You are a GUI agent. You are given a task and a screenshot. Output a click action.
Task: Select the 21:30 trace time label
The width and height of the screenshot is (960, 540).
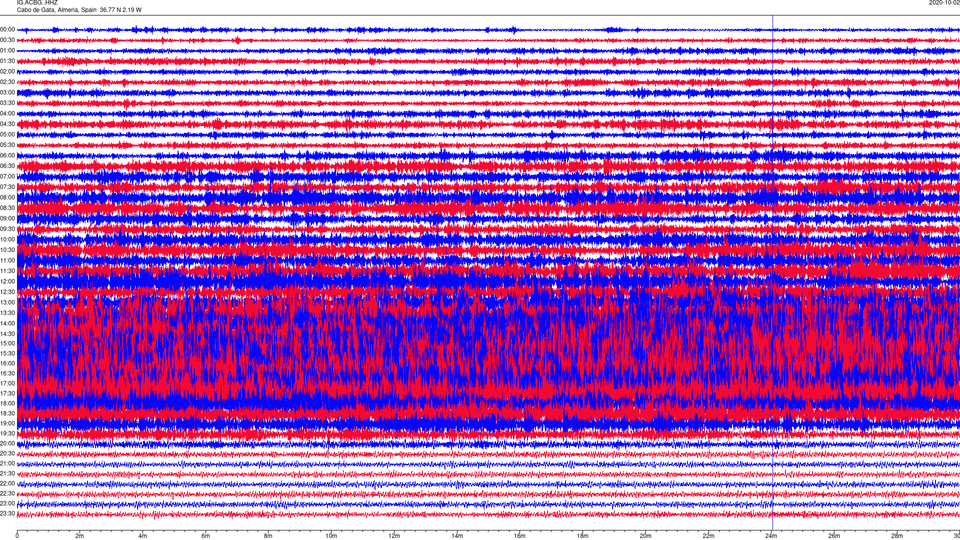coord(7,473)
